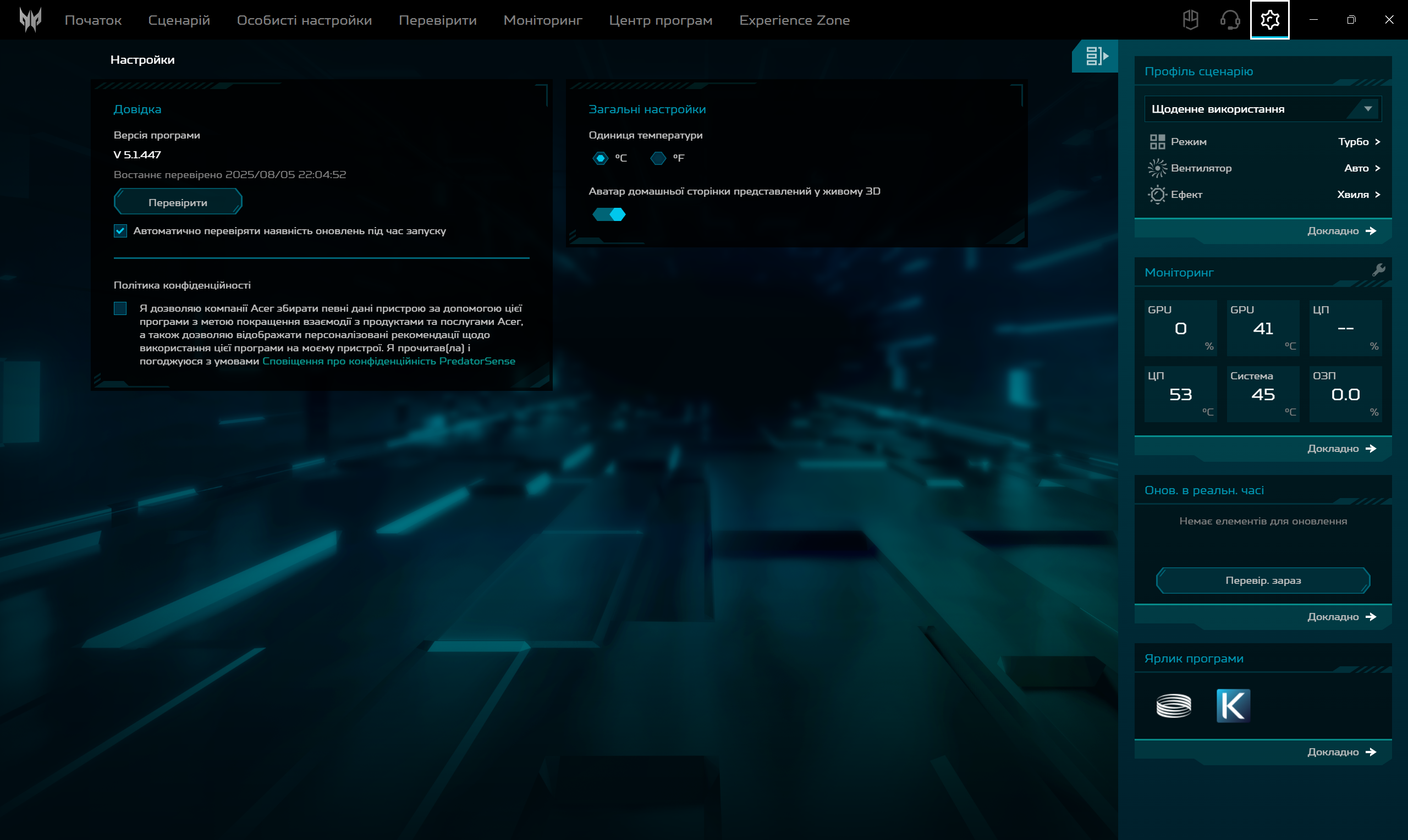Open PredatorSense privacy notice link

coord(388,361)
